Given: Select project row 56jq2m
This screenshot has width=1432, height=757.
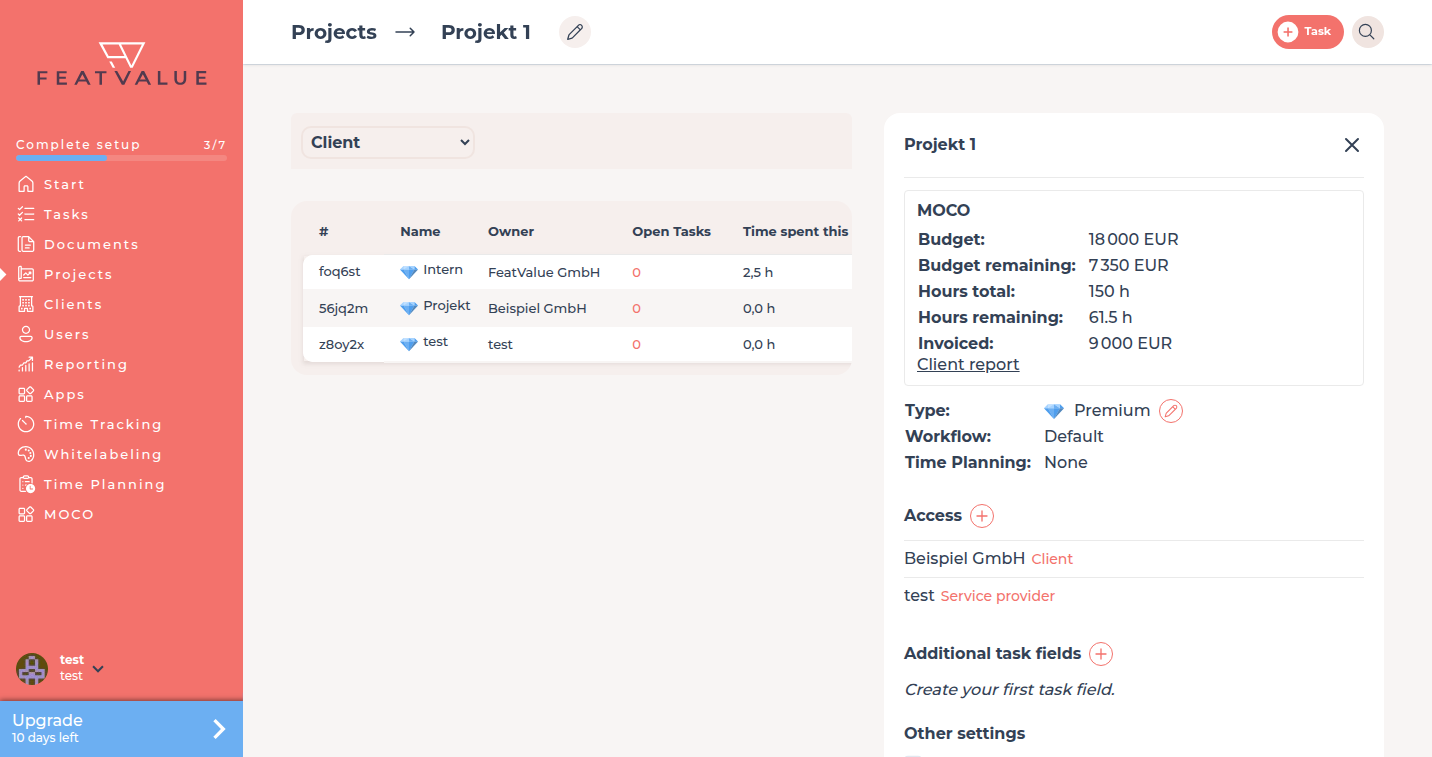Looking at the screenshot, I should [x=577, y=308].
